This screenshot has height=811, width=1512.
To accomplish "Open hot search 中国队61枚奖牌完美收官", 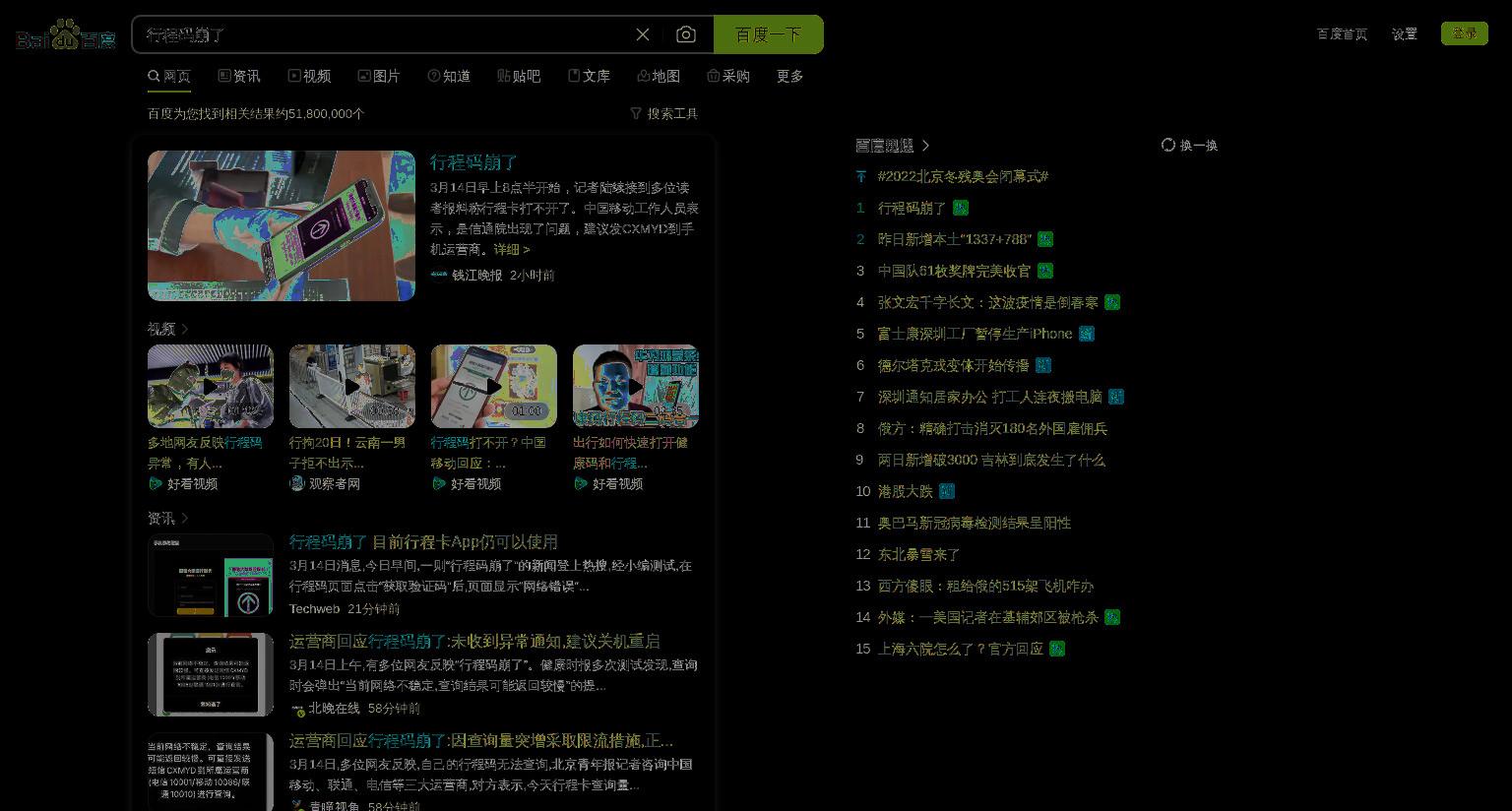I will (955, 271).
